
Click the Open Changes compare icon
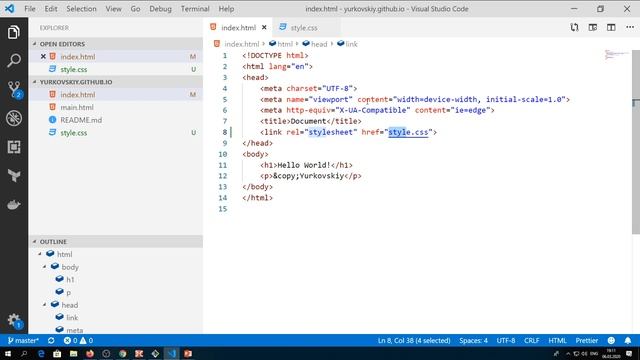574,27
